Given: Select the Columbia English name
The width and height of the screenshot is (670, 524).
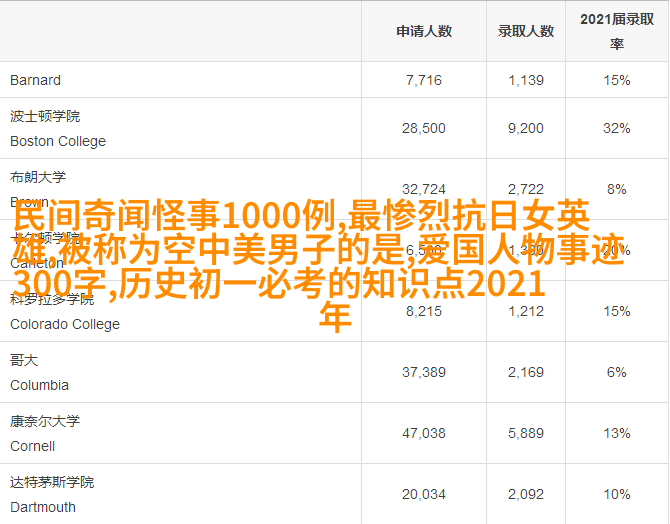Looking at the screenshot, I should pos(39,385).
